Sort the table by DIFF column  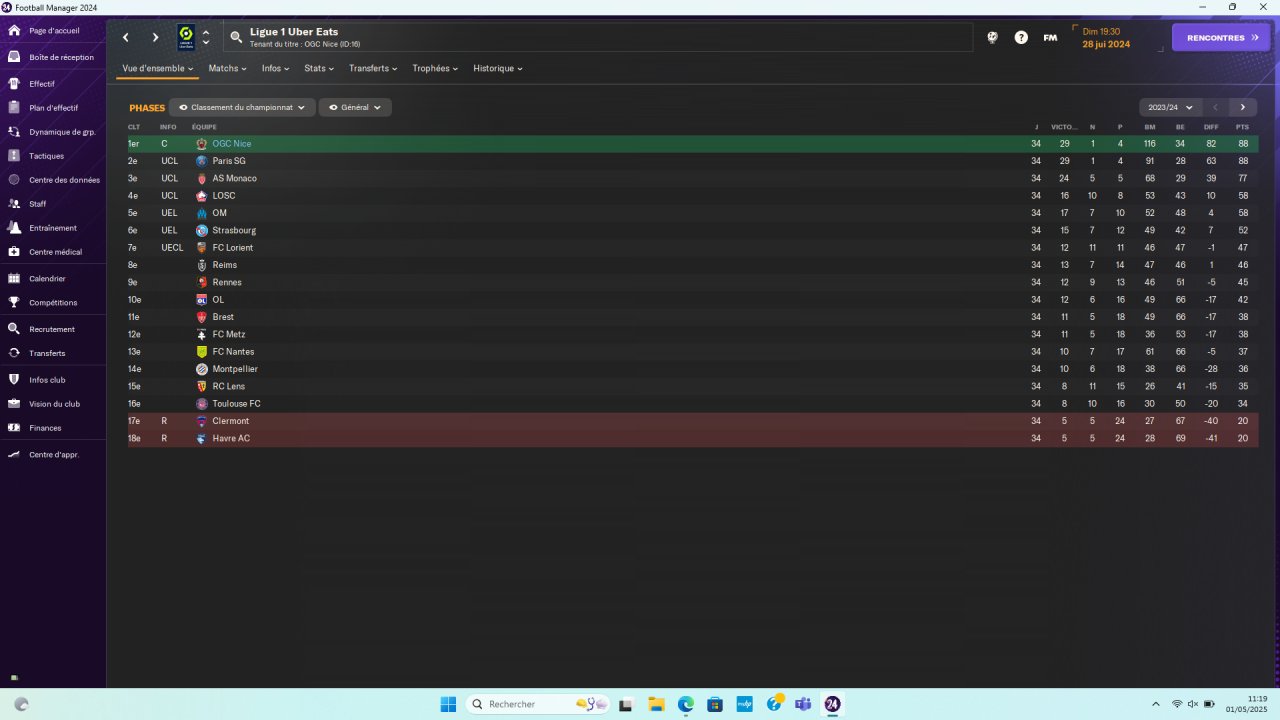coord(1211,127)
